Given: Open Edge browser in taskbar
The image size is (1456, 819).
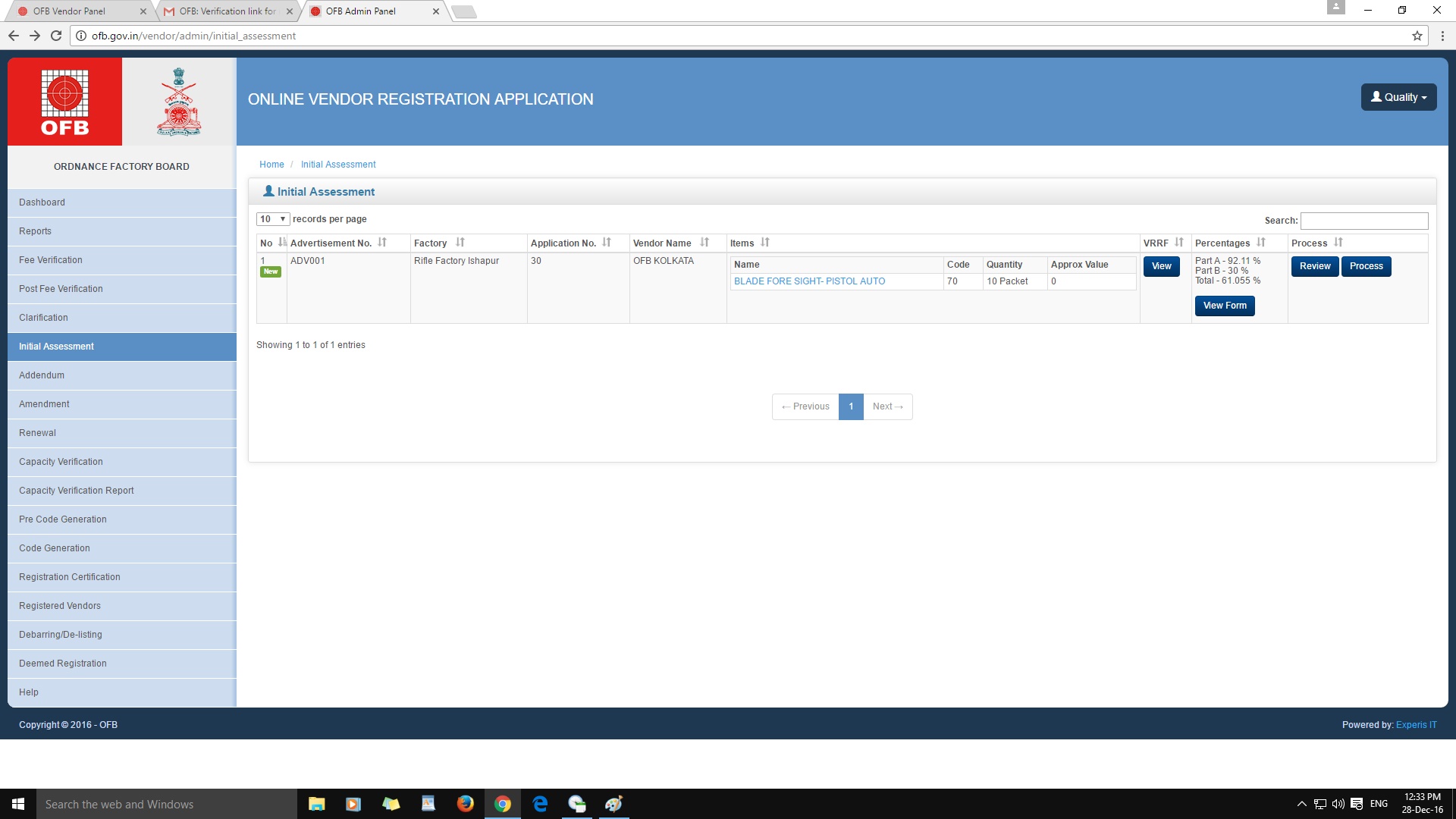Looking at the screenshot, I should tap(540, 804).
